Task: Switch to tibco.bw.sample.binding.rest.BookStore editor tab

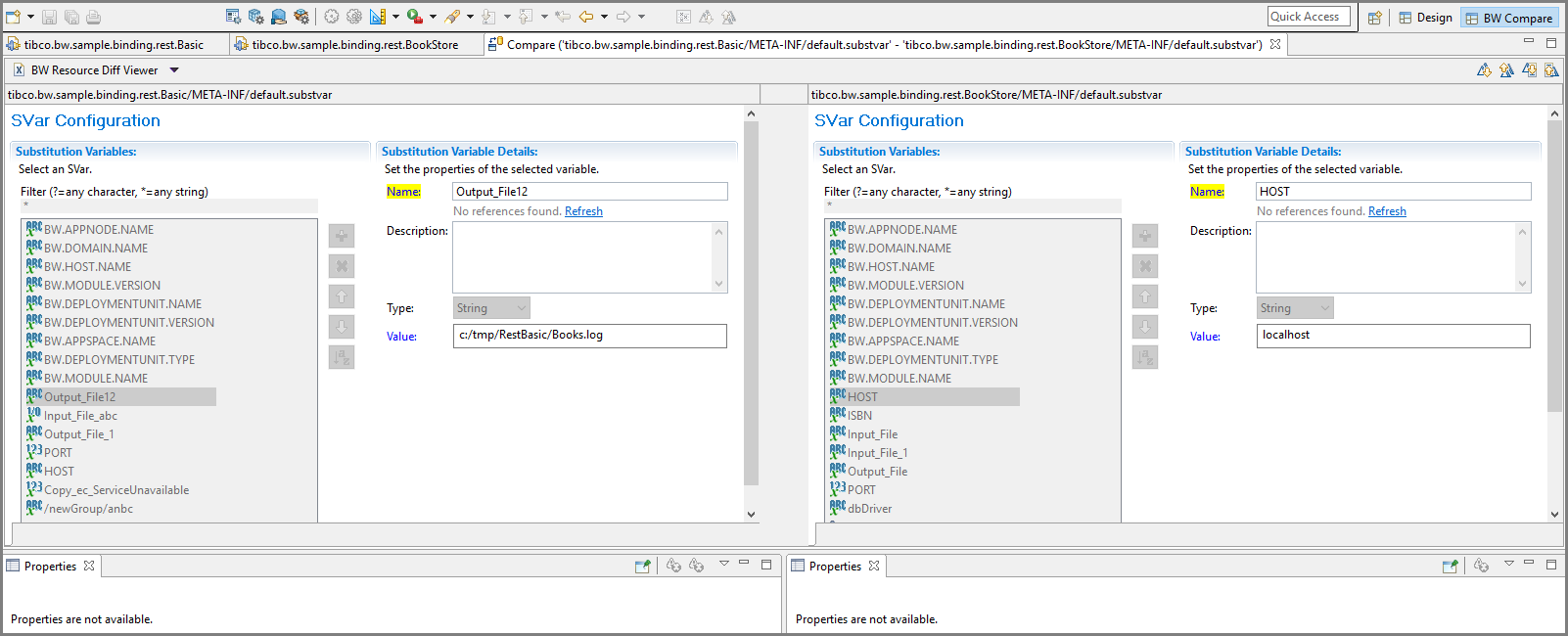Action: tap(354, 45)
